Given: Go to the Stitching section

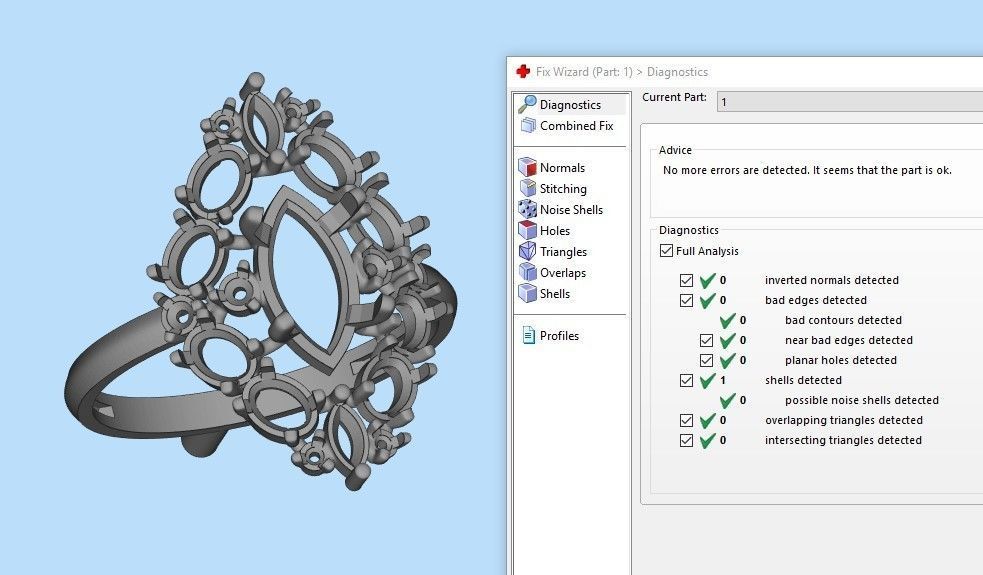Looking at the screenshot, I should (x=563, y=189).
